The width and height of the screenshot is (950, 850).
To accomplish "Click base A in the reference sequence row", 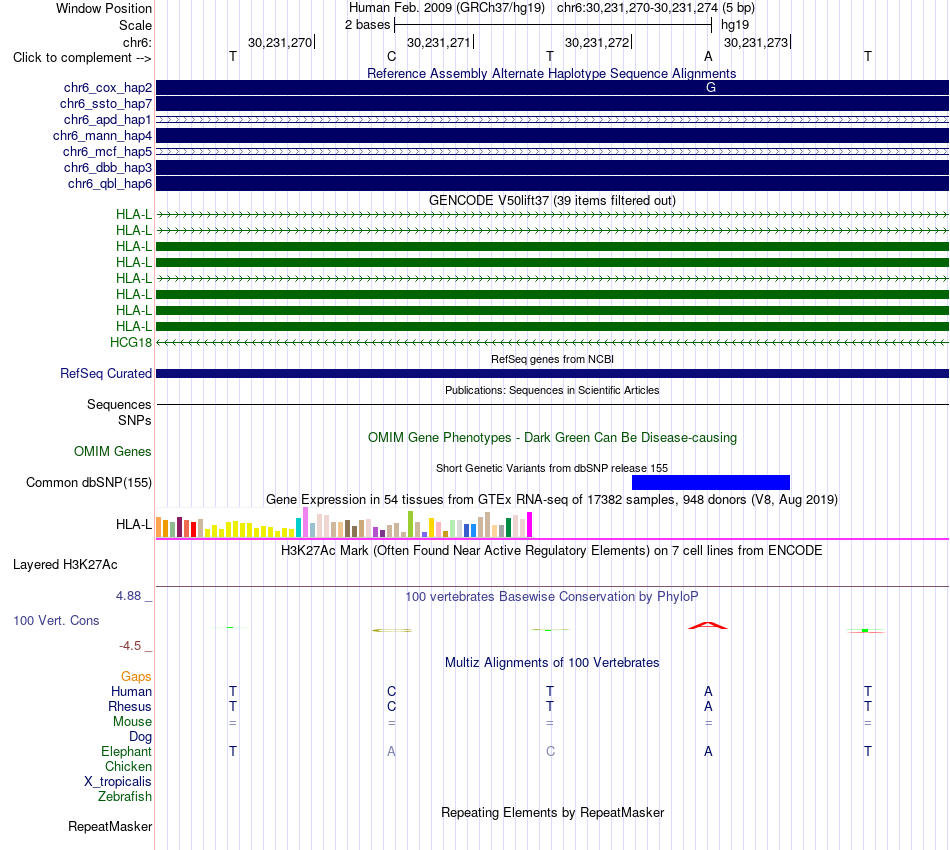I will click(x=708, y=56).
